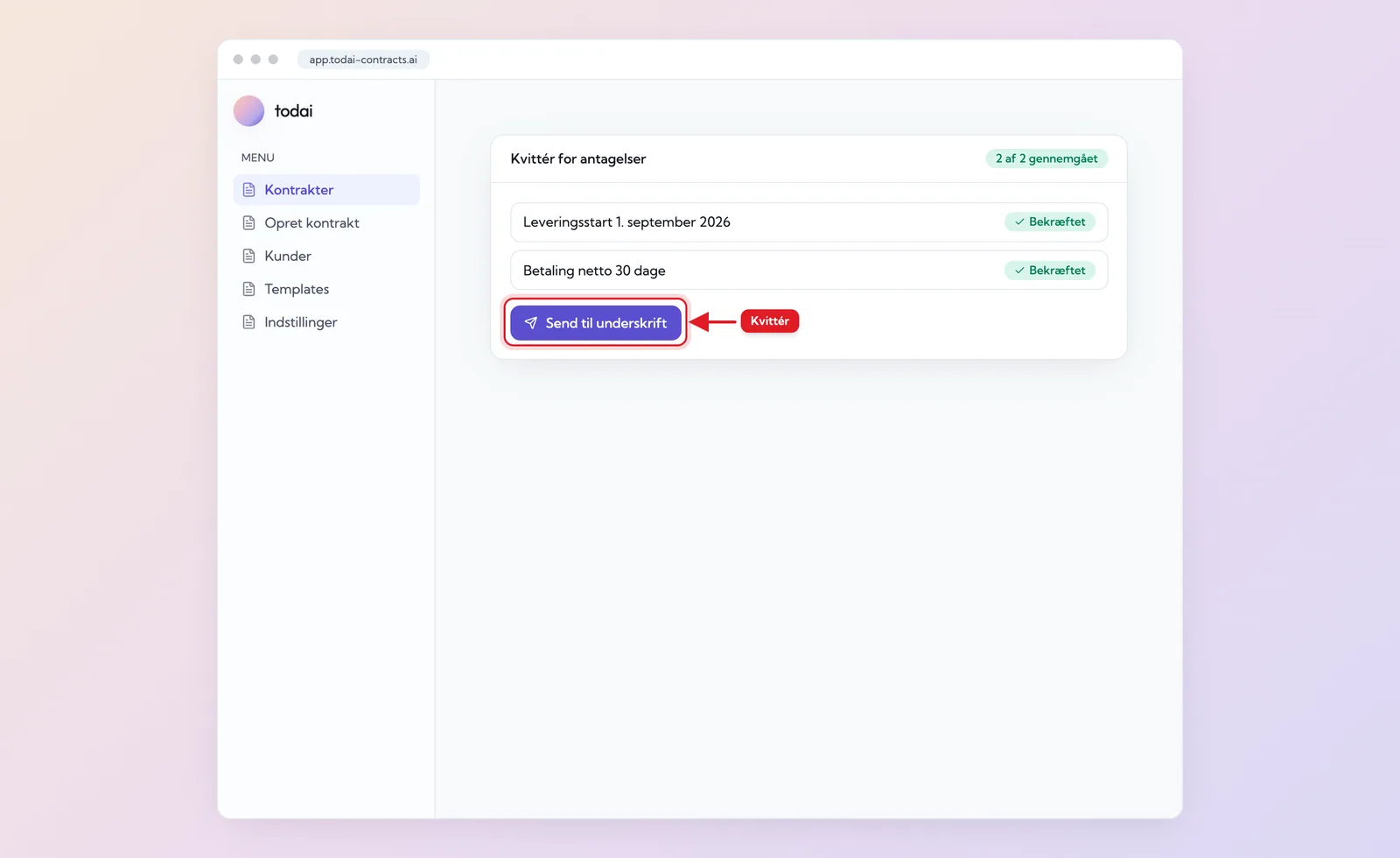Click the Send til underskrift button

(595, 323)
